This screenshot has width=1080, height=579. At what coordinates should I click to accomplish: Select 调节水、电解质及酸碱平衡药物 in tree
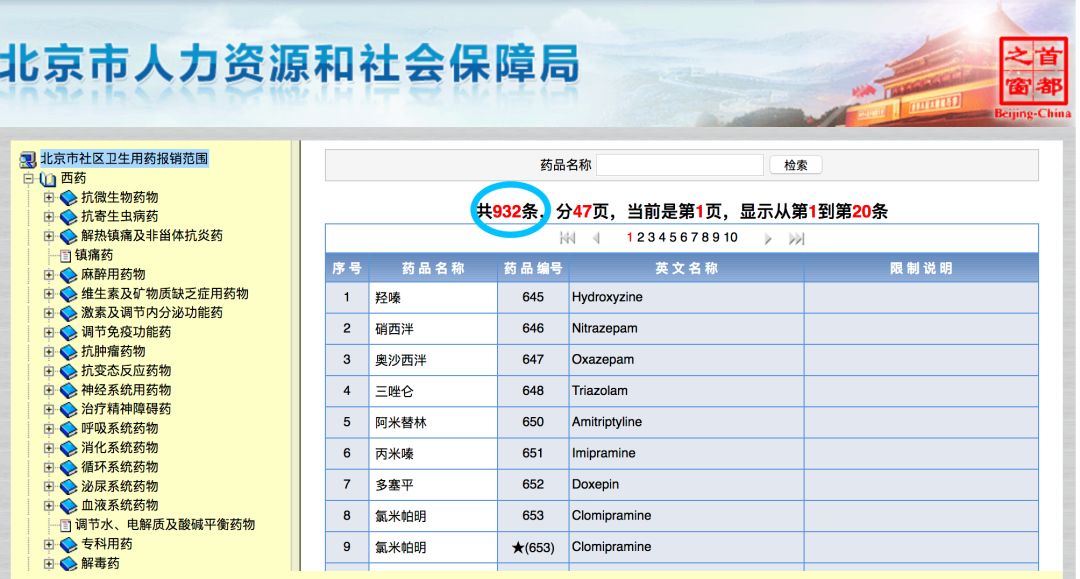coord(165,525)
